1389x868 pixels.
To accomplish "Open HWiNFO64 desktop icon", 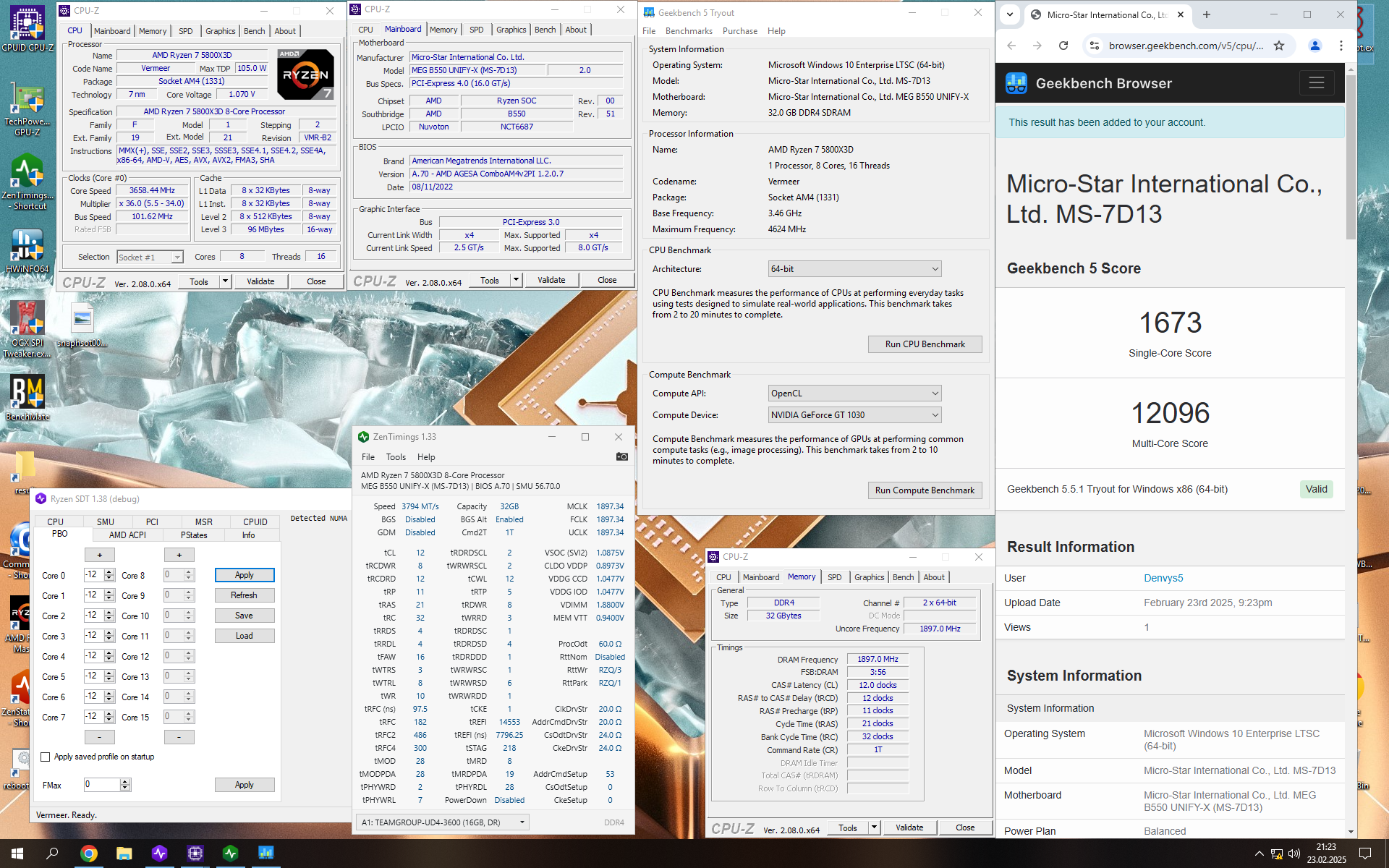I will coord(27,251).
